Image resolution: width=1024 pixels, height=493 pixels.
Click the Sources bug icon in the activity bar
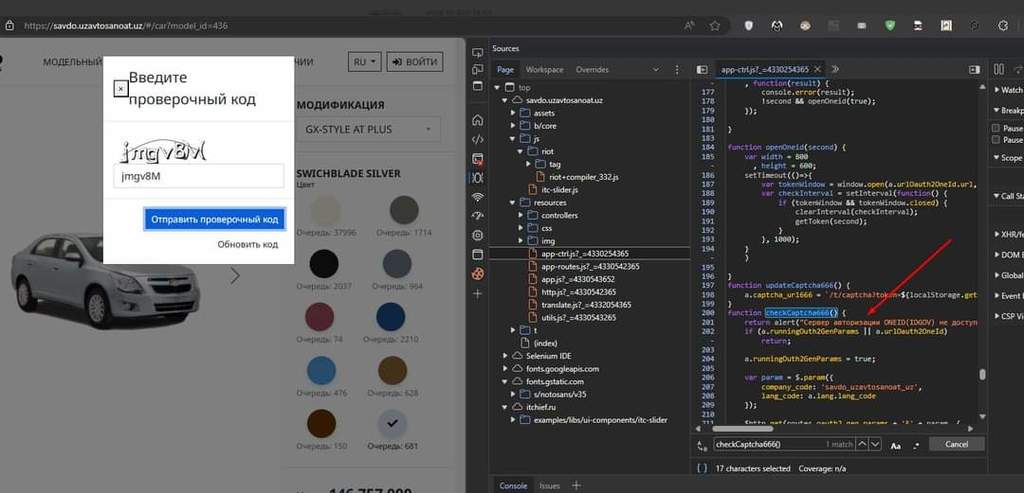click(478, 177)
